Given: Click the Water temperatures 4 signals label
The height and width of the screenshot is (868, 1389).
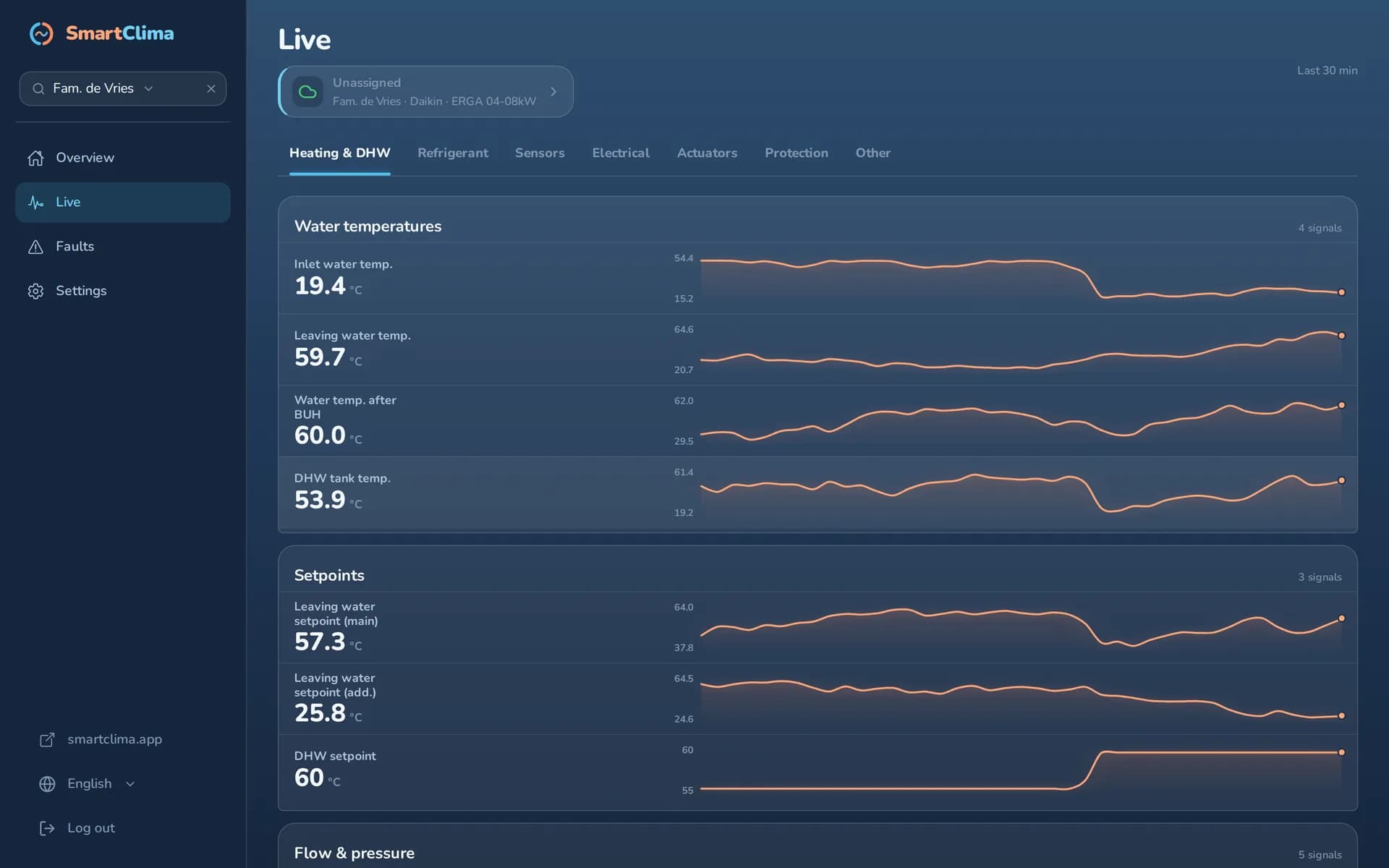Looking at the screenshot, I should pyautogui.click(x=1320, y=228).
